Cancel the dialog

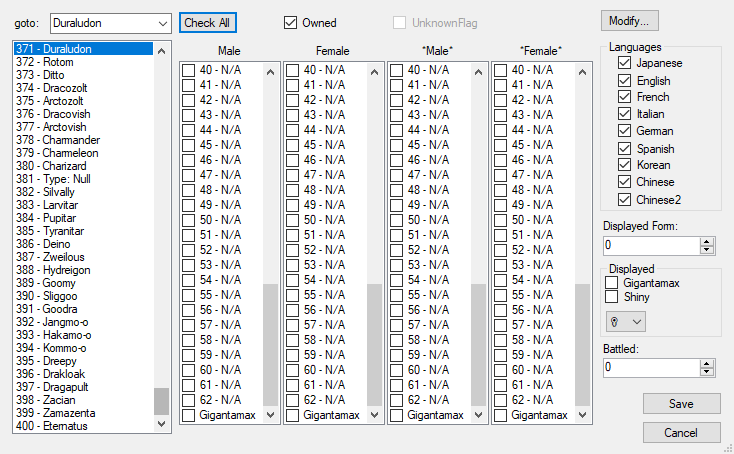coord(682,432)
